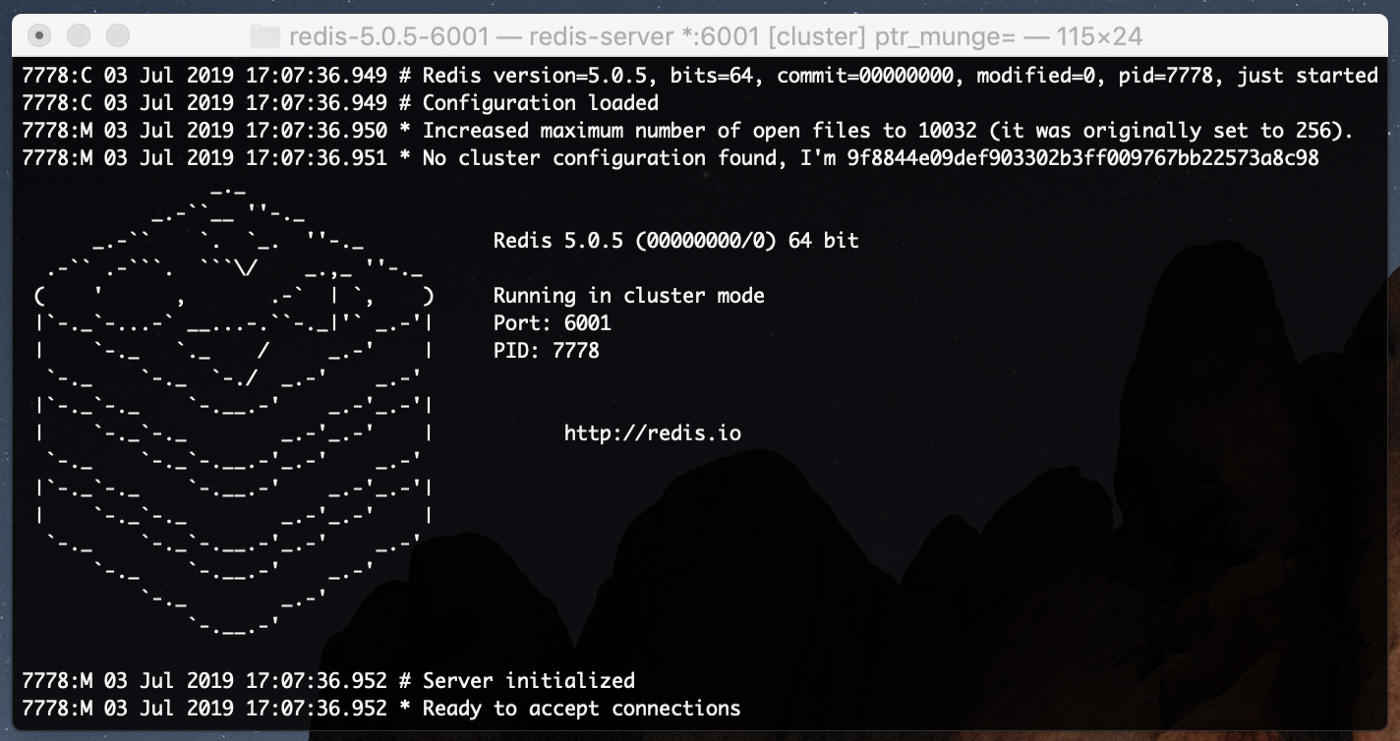Click the http://redis.io URL
The height and width of the screenshot is (741, 1400).
(x=652, y=433)
